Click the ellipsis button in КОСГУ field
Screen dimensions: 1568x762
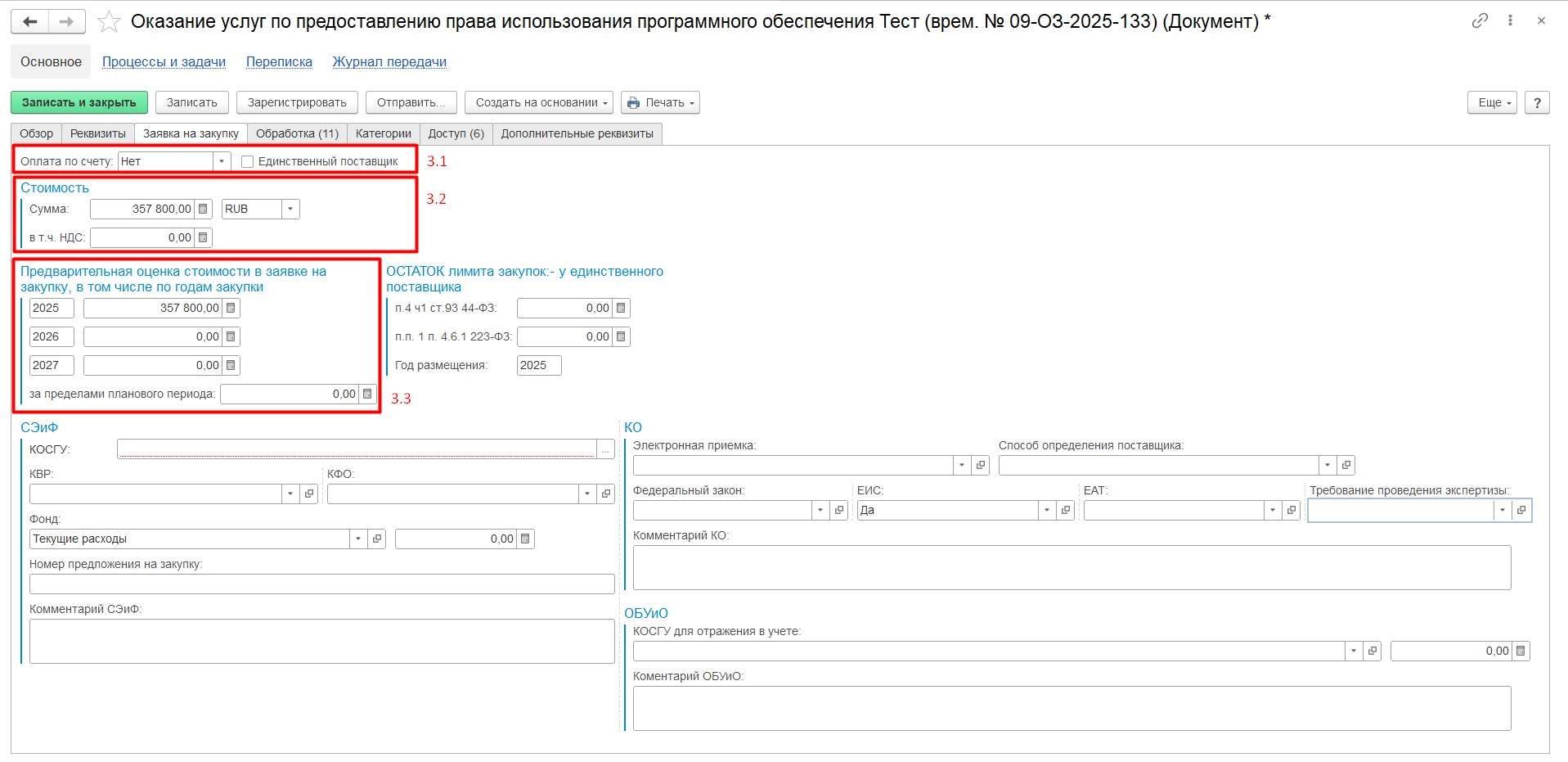click(x=605, y=449)
